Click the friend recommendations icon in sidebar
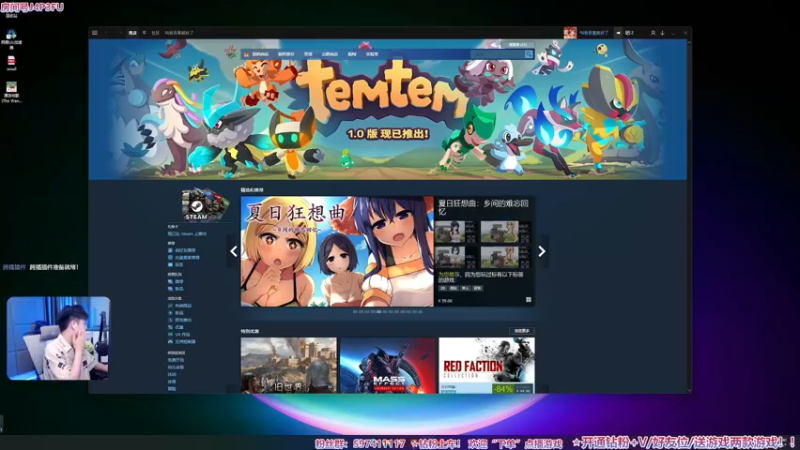 tap(170, 251)
